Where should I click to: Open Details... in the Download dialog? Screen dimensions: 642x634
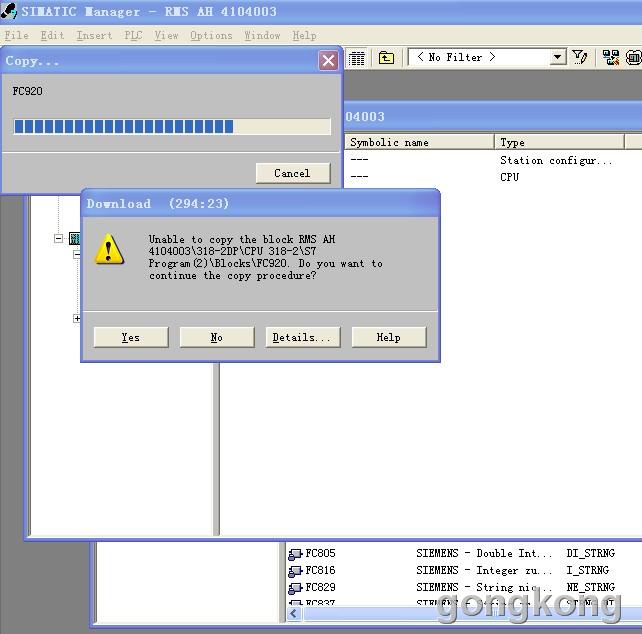(303, 337)
